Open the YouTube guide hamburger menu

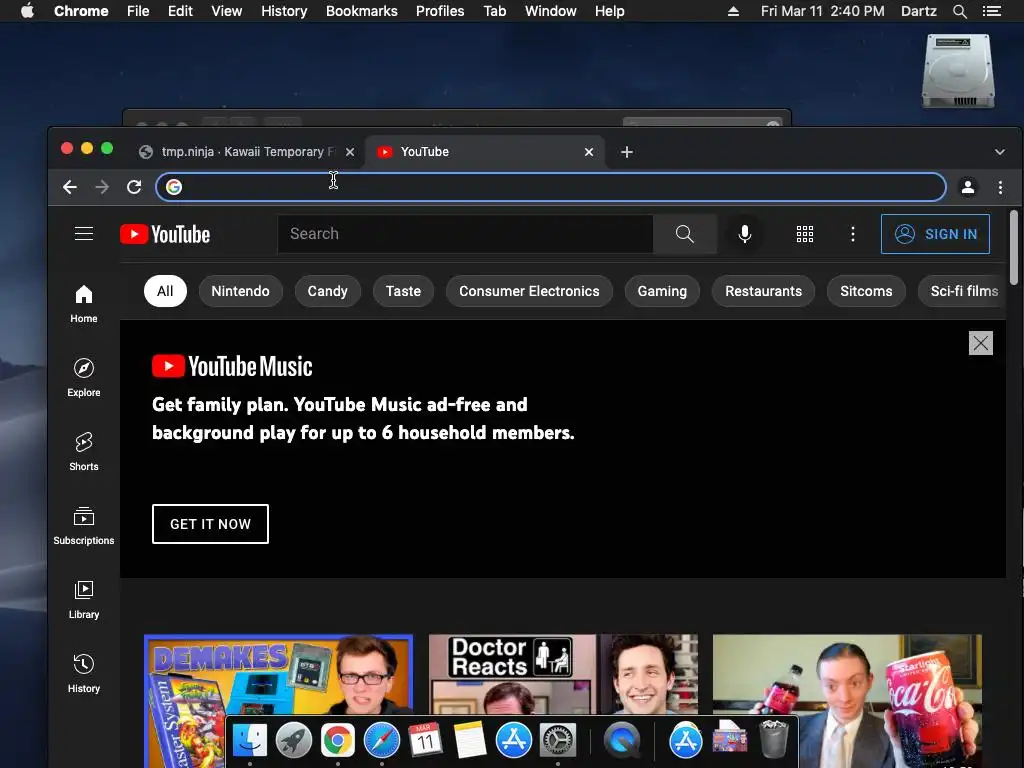(84, 234)
